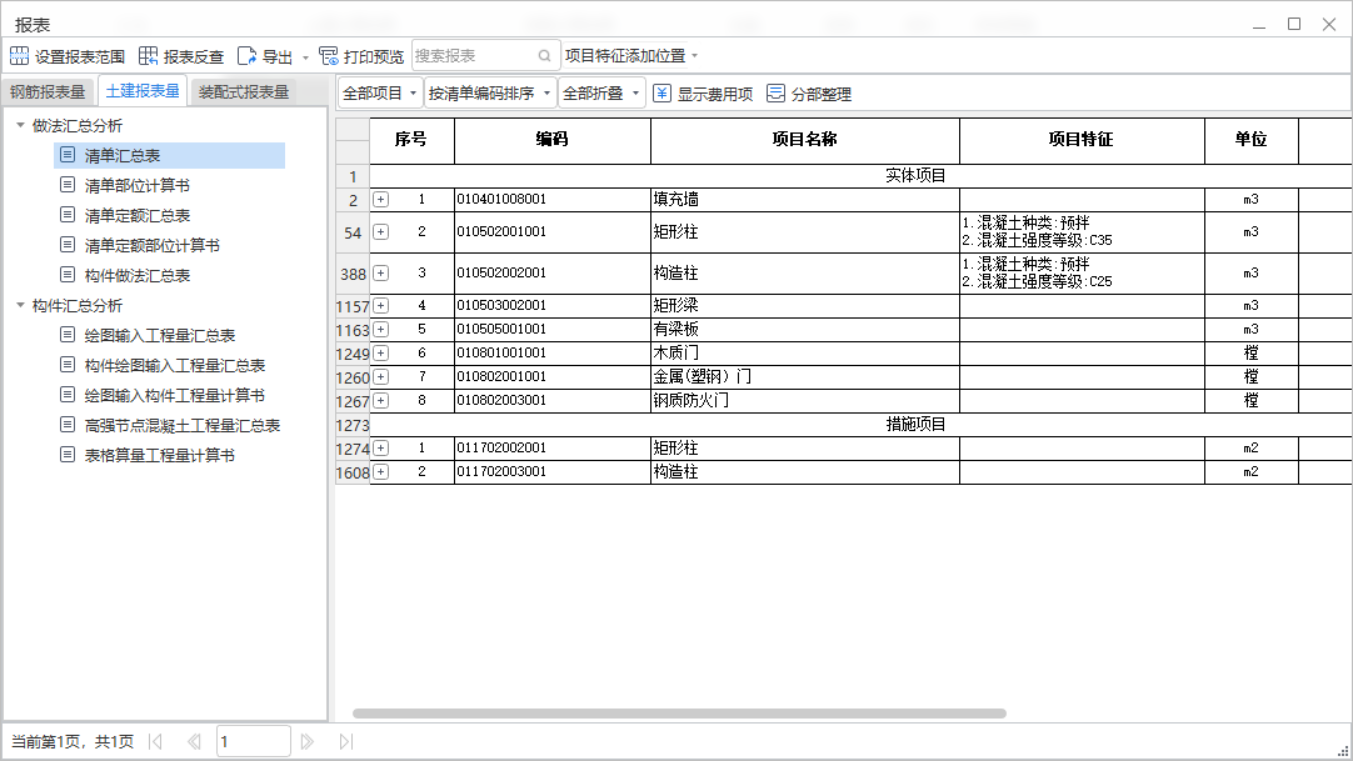
Task: Open the 打印预览 print preview icon
Action: point(328,56)
